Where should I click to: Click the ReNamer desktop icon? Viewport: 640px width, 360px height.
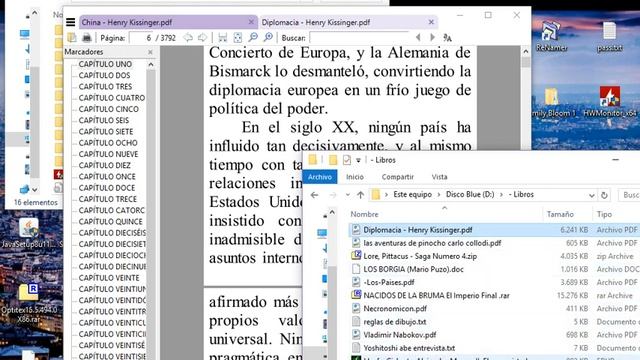click(551, 37)
